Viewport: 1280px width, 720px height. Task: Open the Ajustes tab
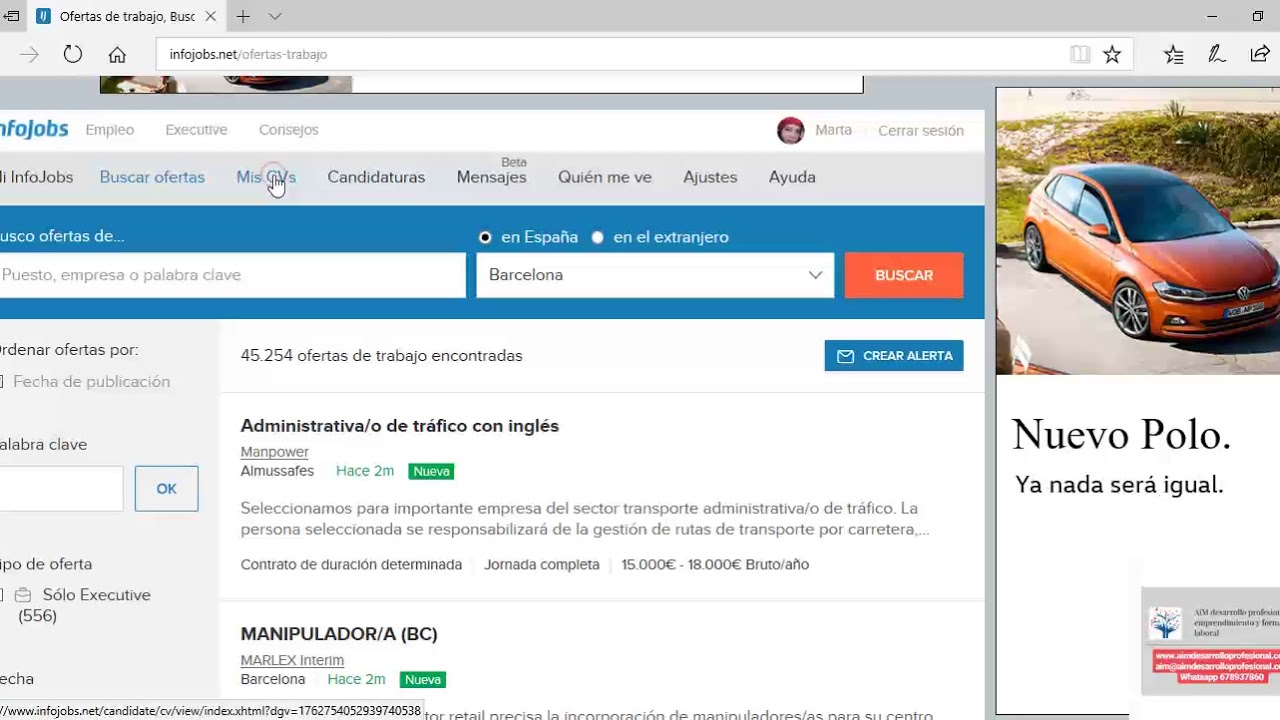point(710,177)
